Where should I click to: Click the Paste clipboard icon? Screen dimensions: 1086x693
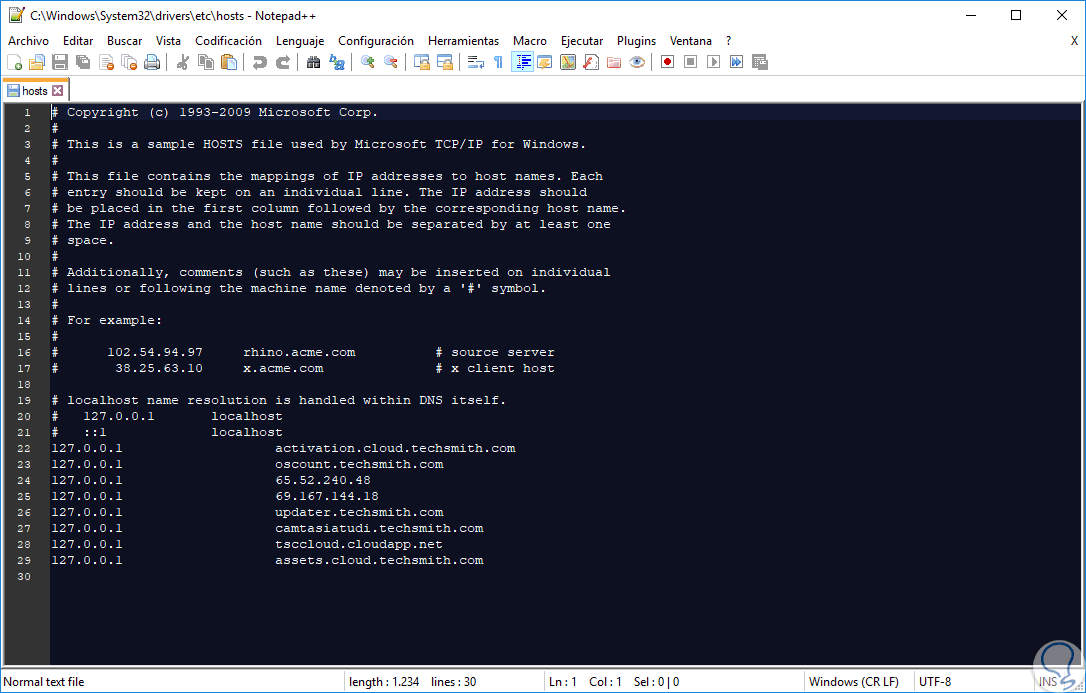[229, 62]
